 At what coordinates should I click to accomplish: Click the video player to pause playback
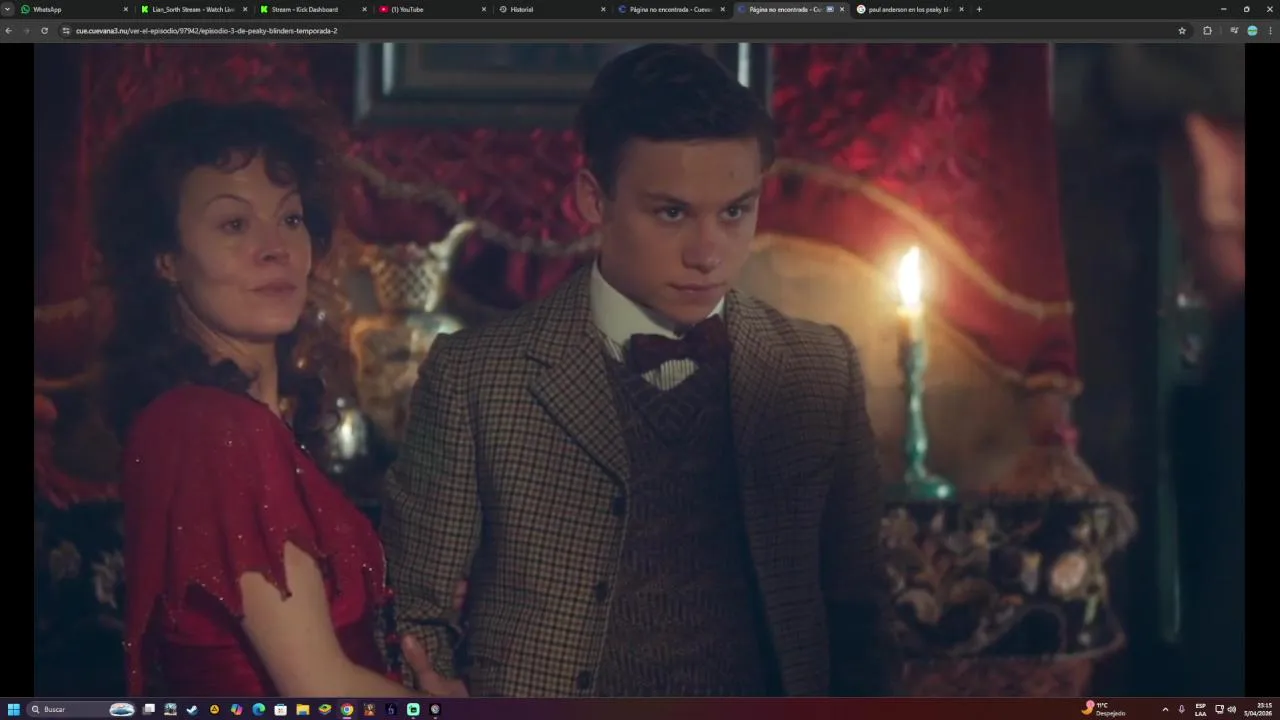pos(640,369)
